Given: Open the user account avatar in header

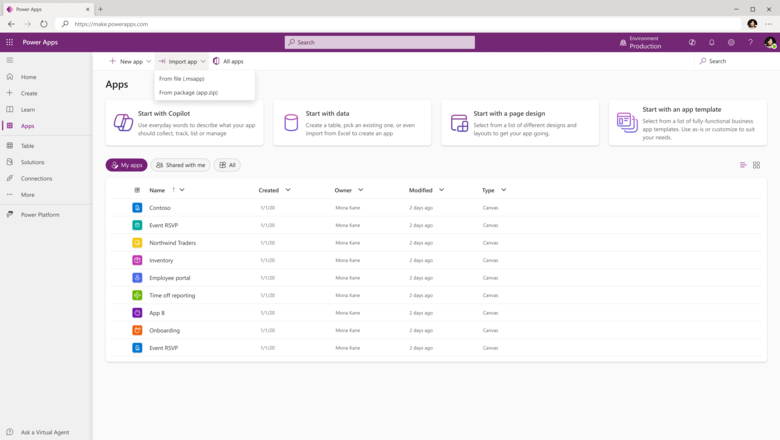Looking at the screenshot, I should click(770, 42).
